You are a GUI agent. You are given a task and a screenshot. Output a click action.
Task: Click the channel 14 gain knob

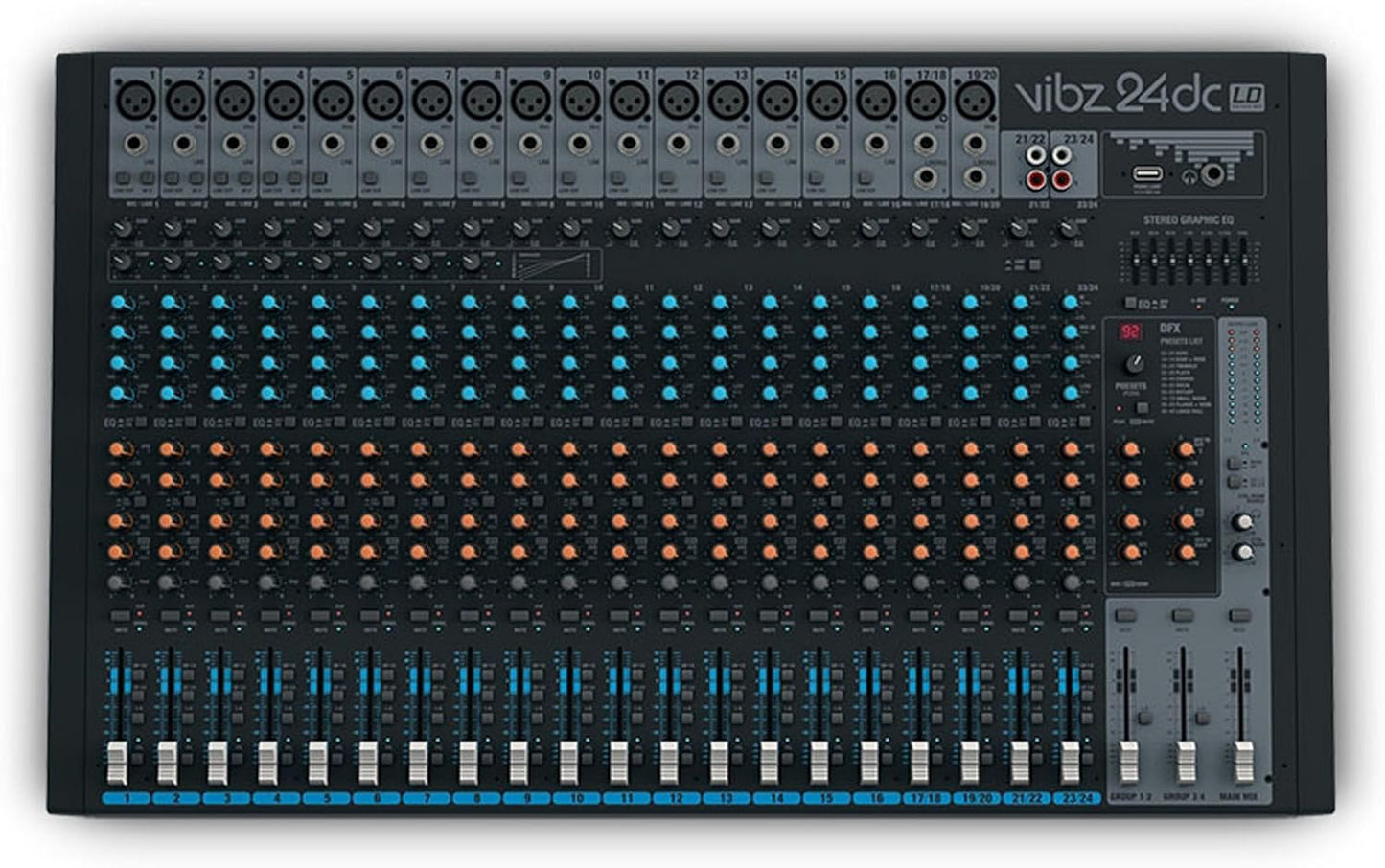click(770, 229)
